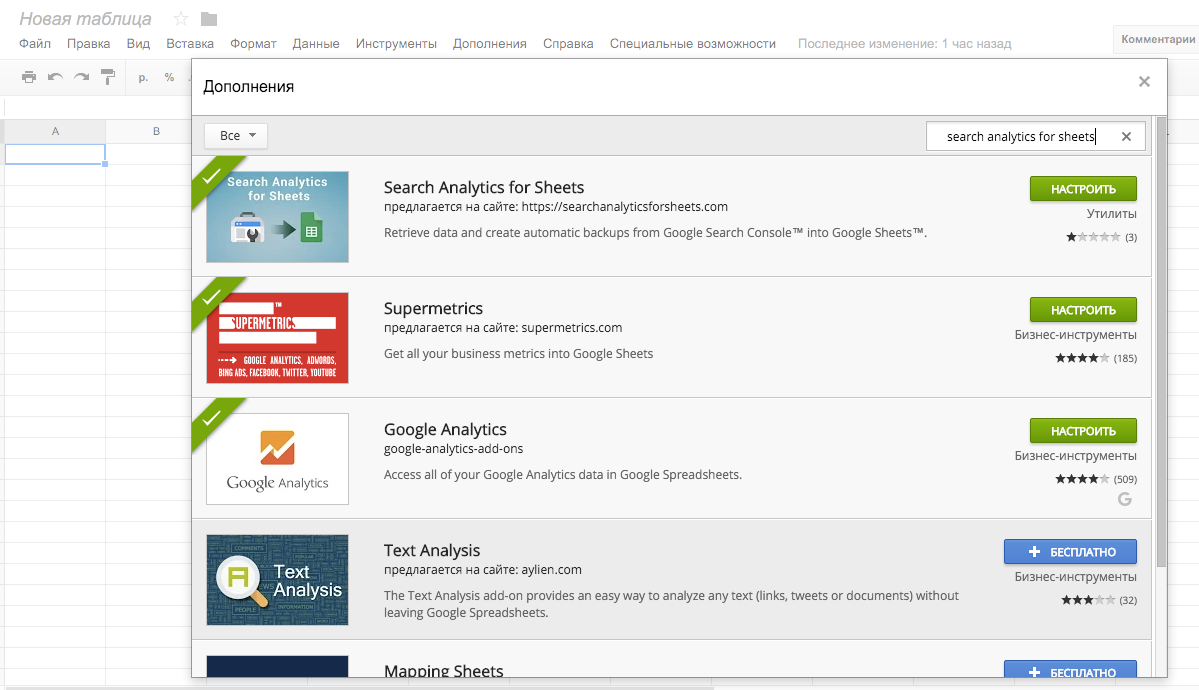Open the Комментарии button
The height and width of the screenshot is (690, 1199).
click(x=1157, y=39)
